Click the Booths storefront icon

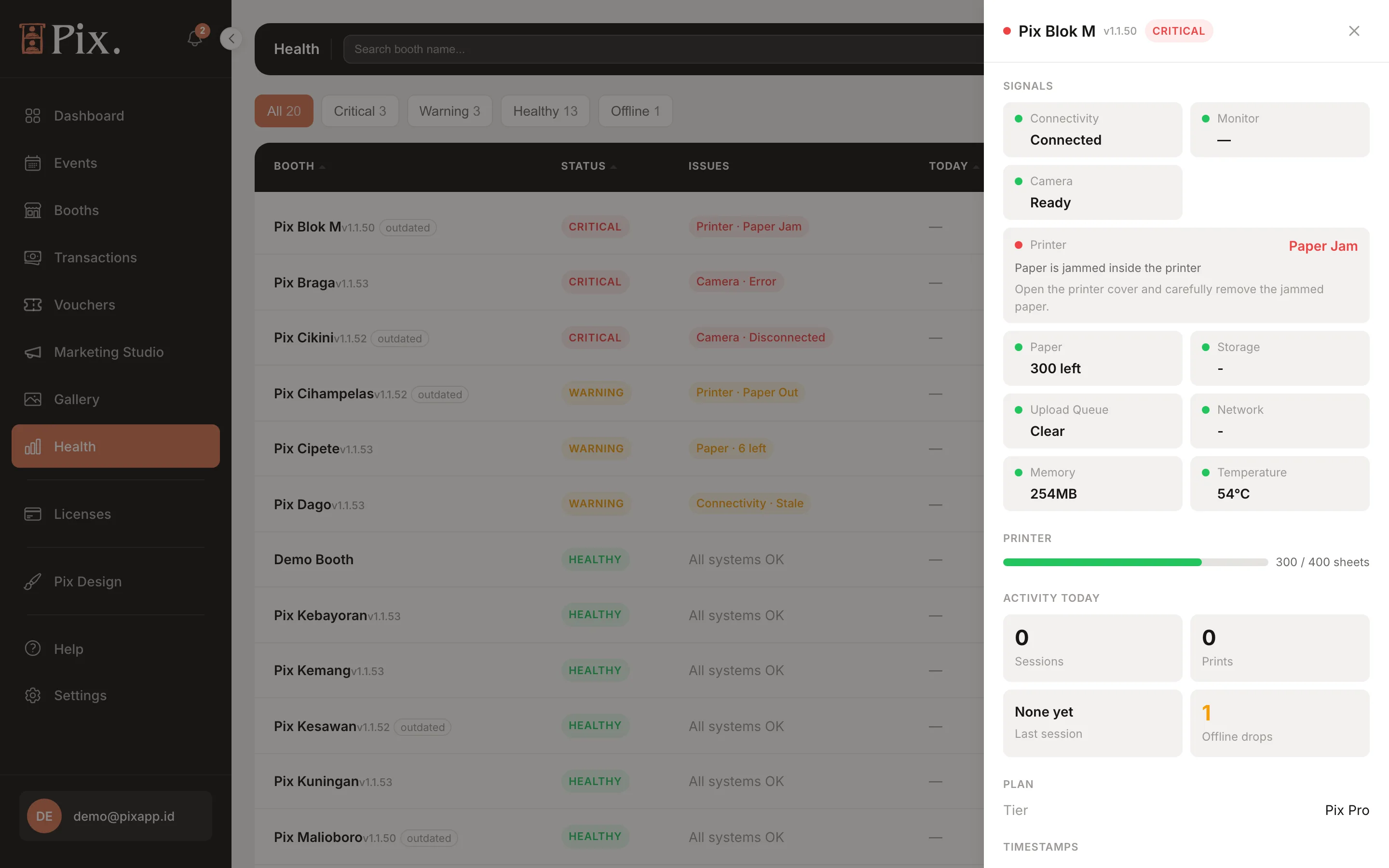click(33, 210)
